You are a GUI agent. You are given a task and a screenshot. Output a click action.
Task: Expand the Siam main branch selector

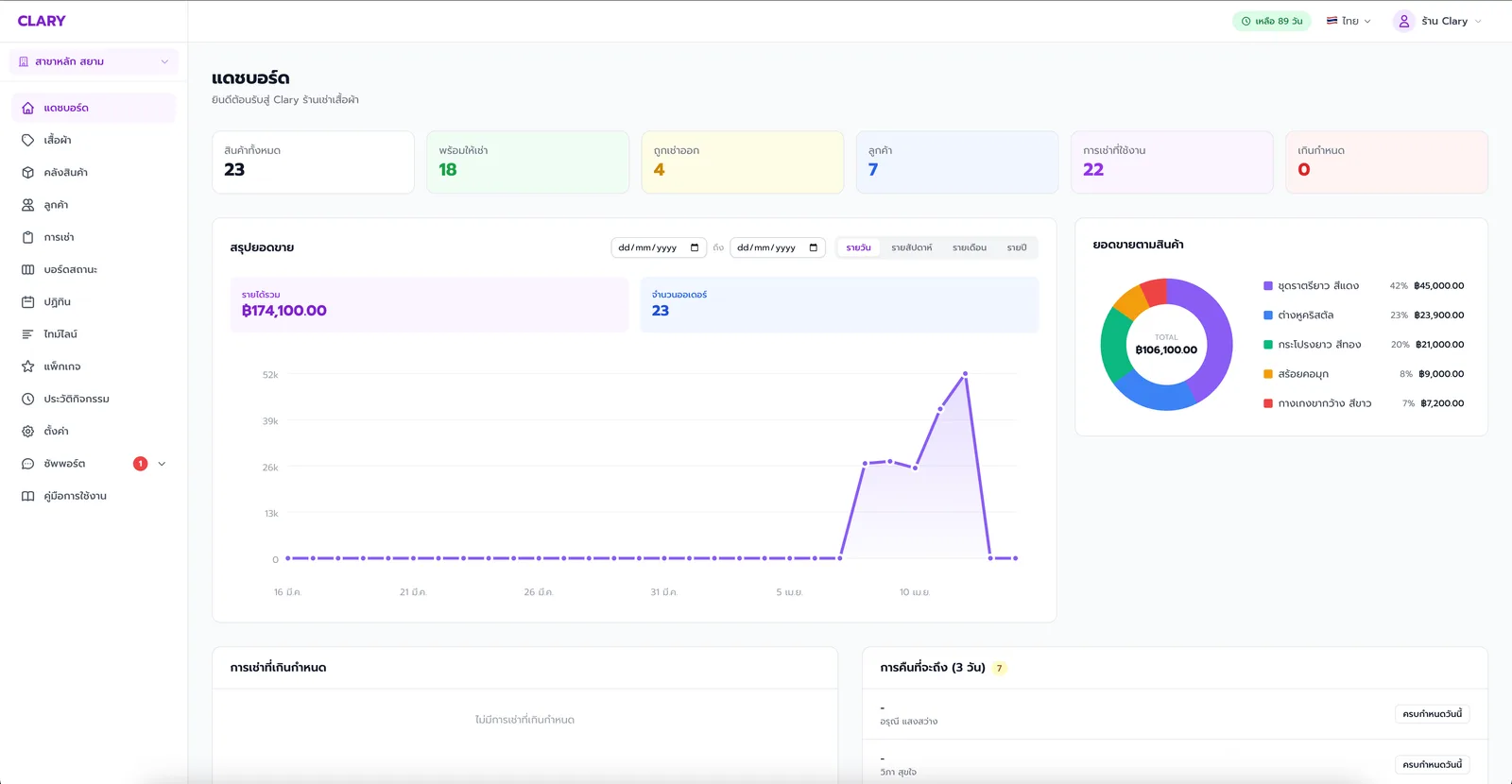pyautogui.click(x=93, y=61)
